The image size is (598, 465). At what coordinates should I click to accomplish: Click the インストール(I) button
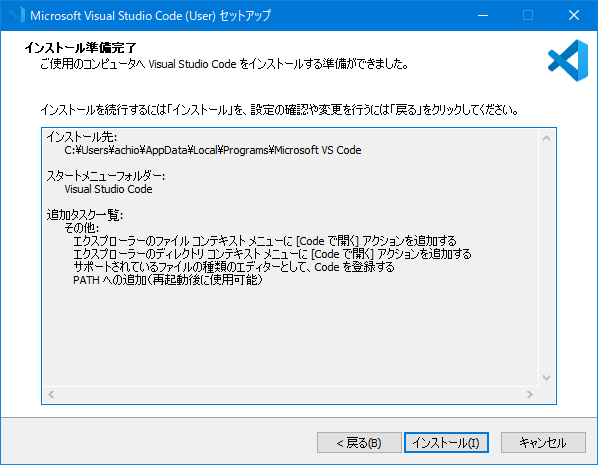(x=446, y=442)
